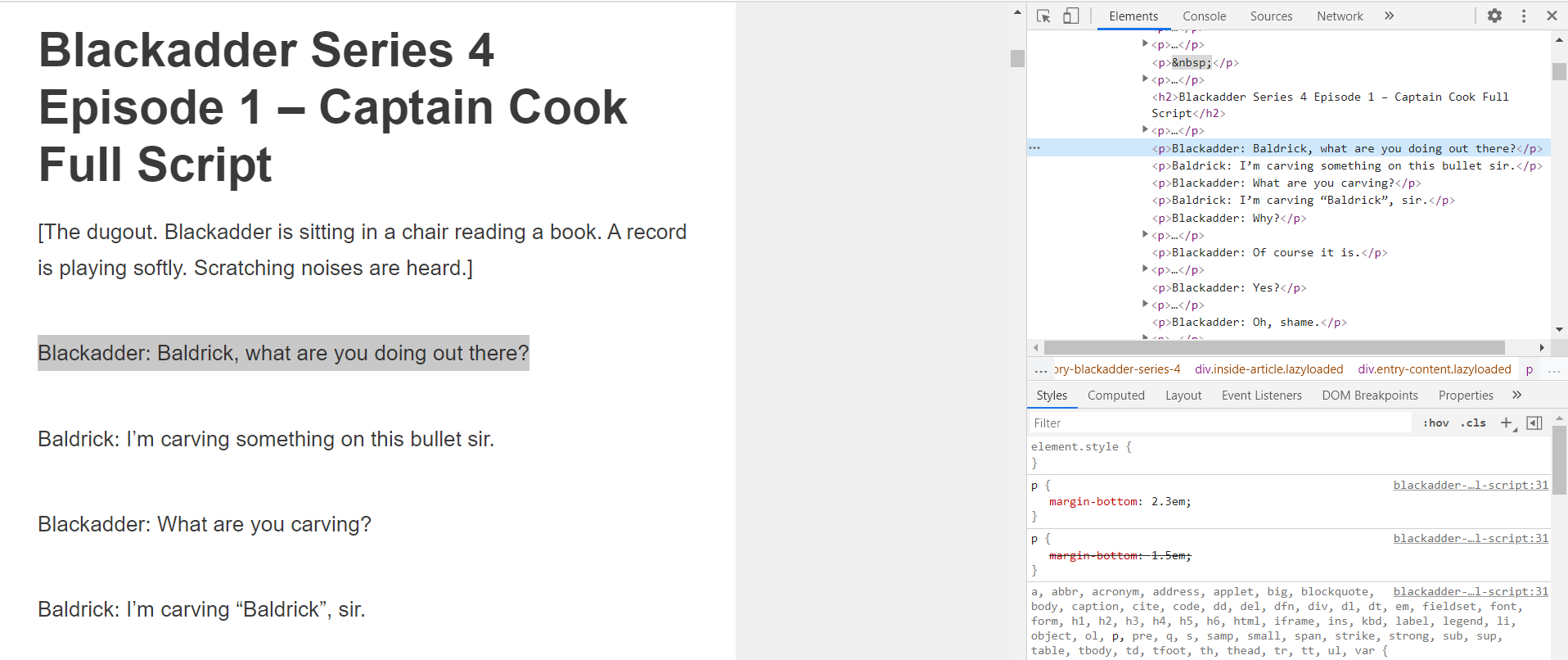
Task: Toggle device toolbar icon
Action: pyautogui.click(x=1070, y=16)
